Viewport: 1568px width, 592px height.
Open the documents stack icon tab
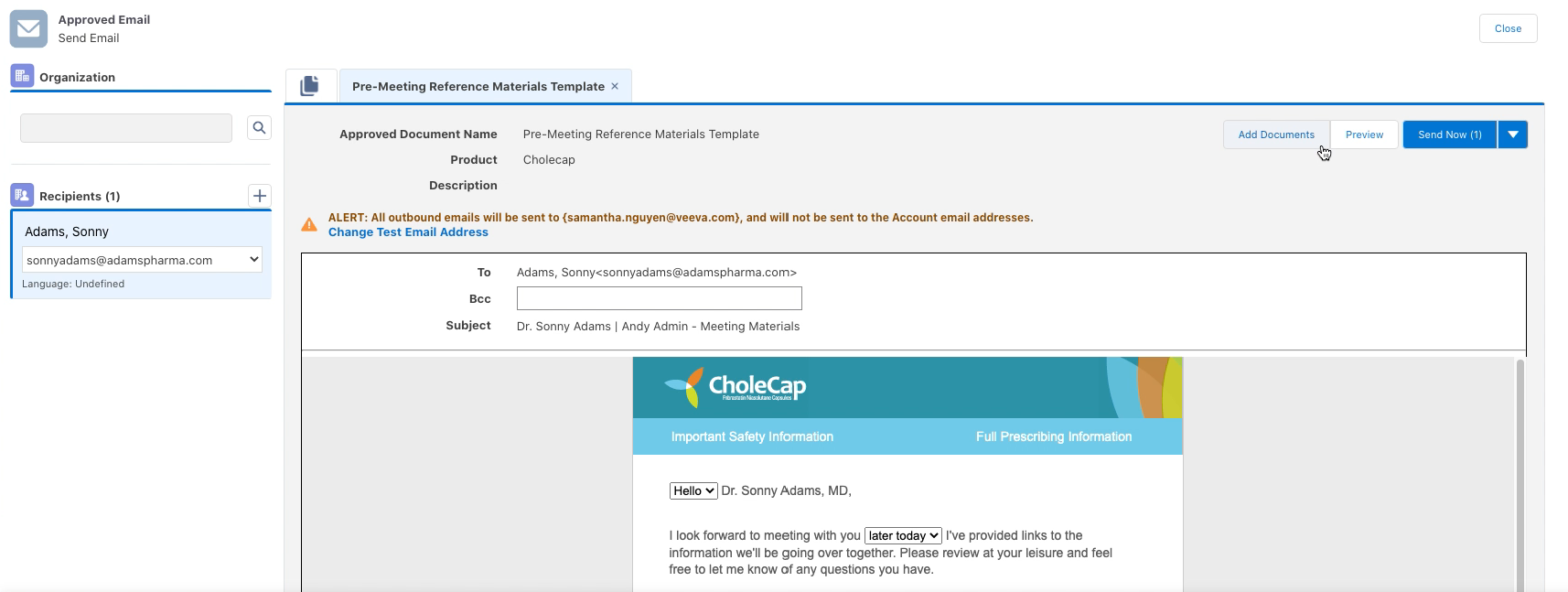[310, 86]
